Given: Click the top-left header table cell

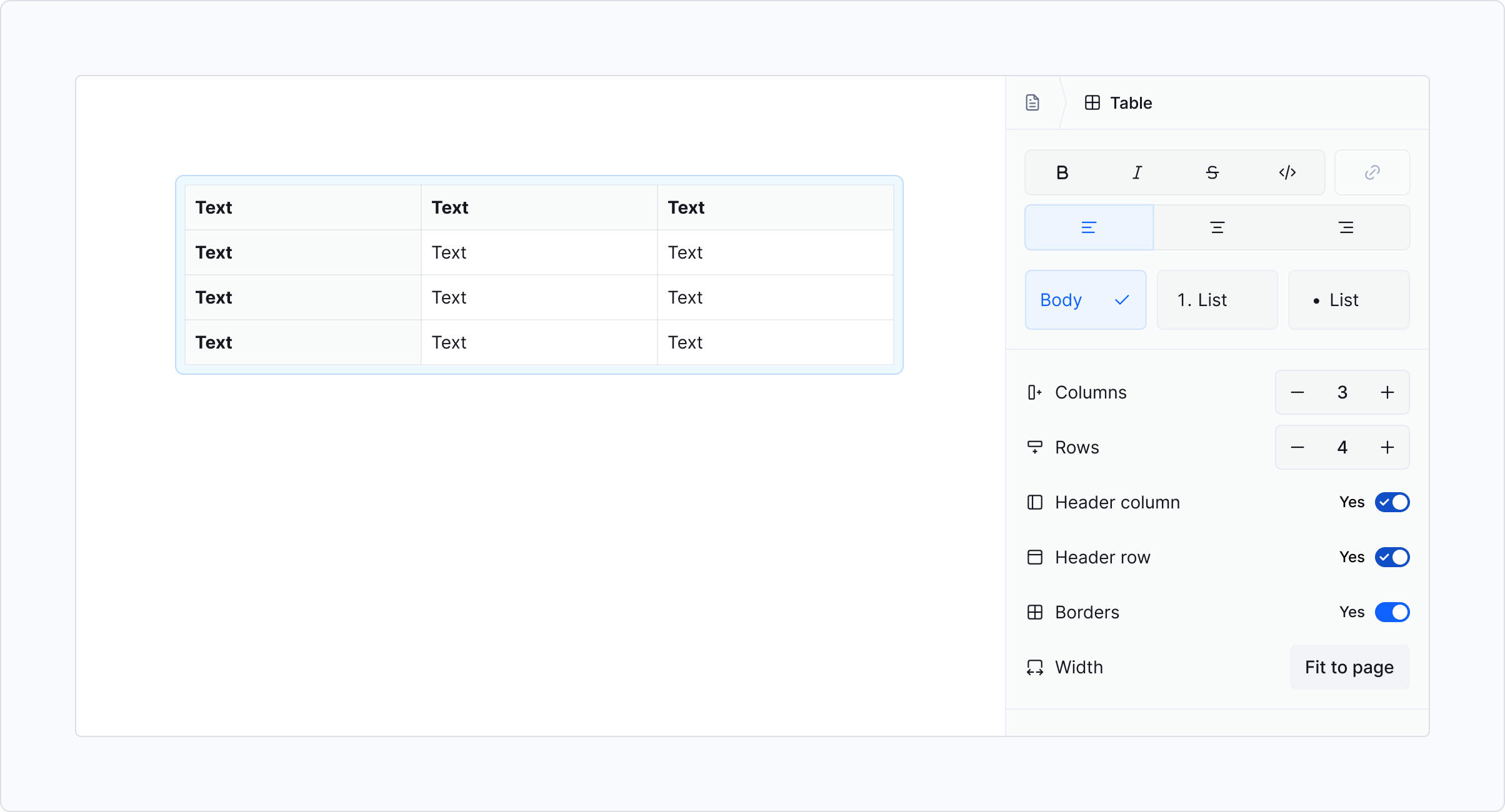Looking at the screenshot, I should click(x=302, y=207).
